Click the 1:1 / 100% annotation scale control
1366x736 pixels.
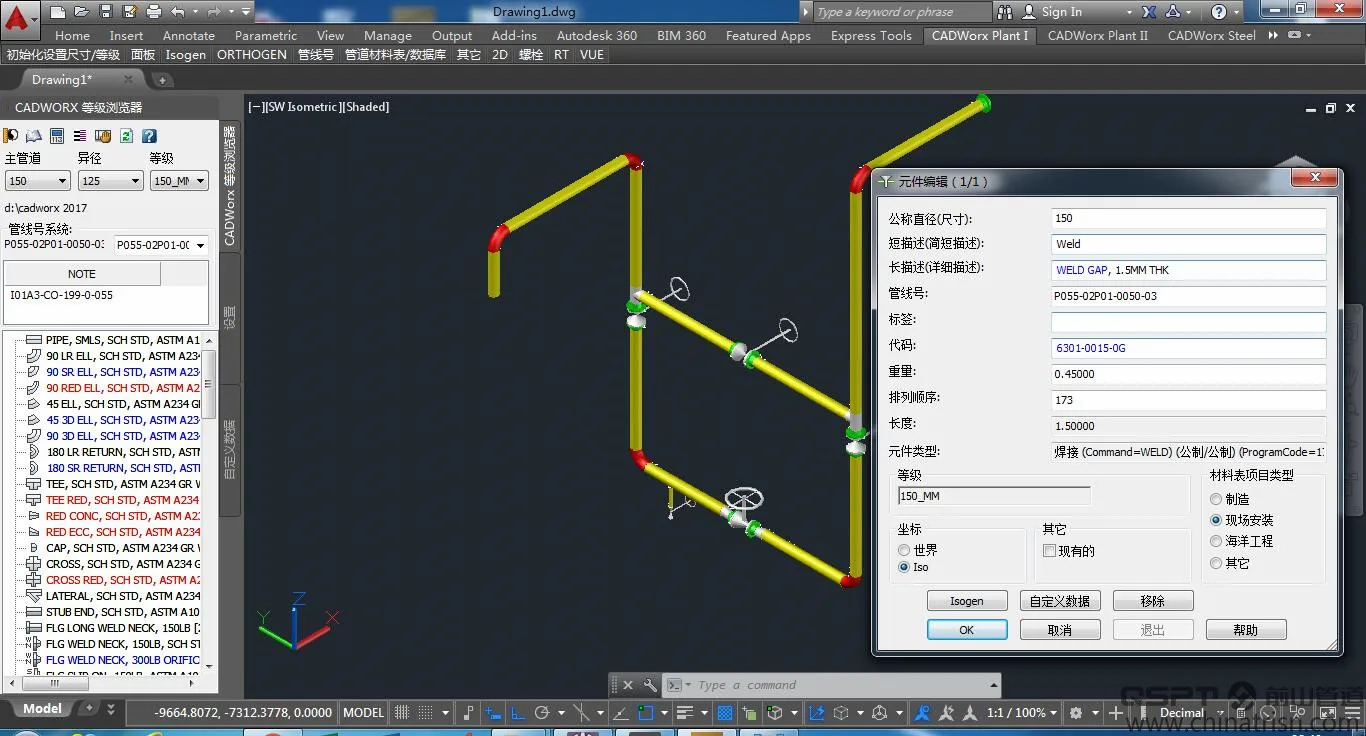pos(1019,712)
